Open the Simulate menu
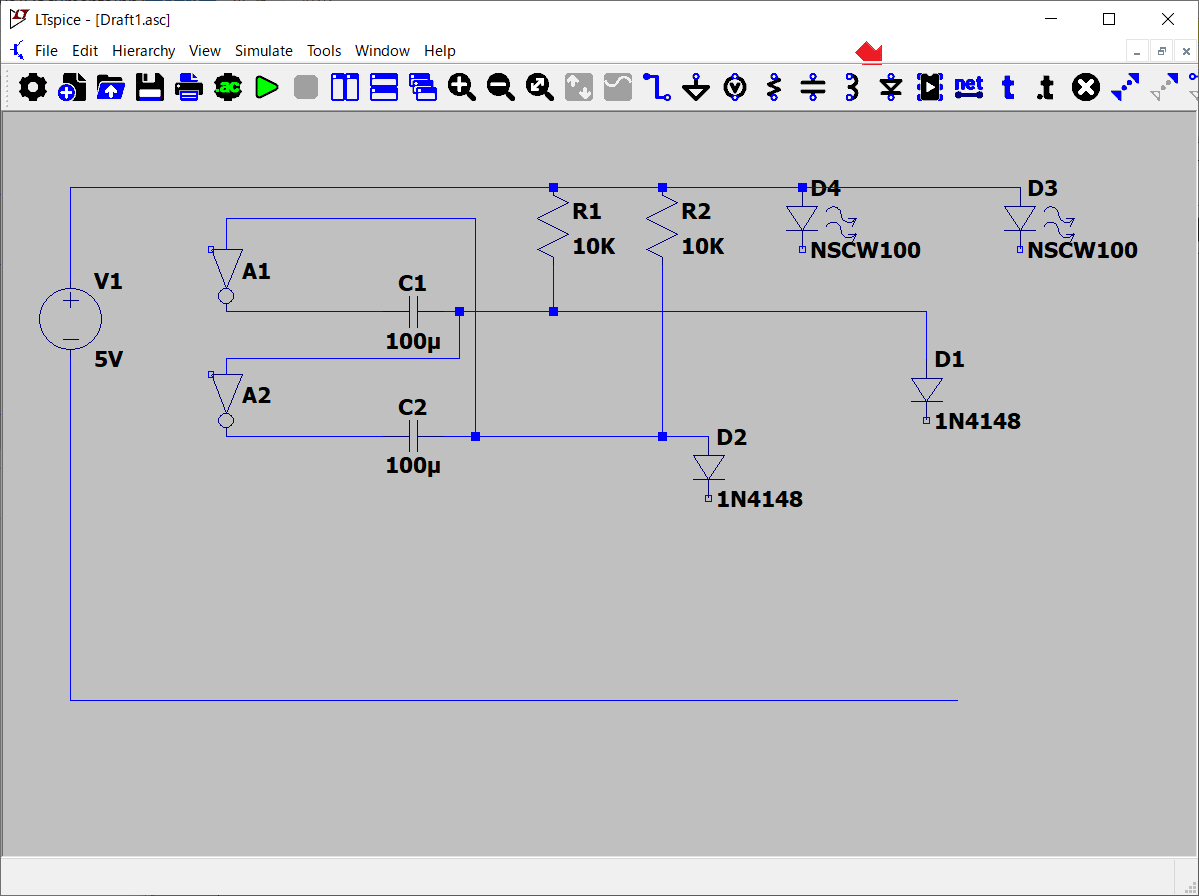 [263, 51]
